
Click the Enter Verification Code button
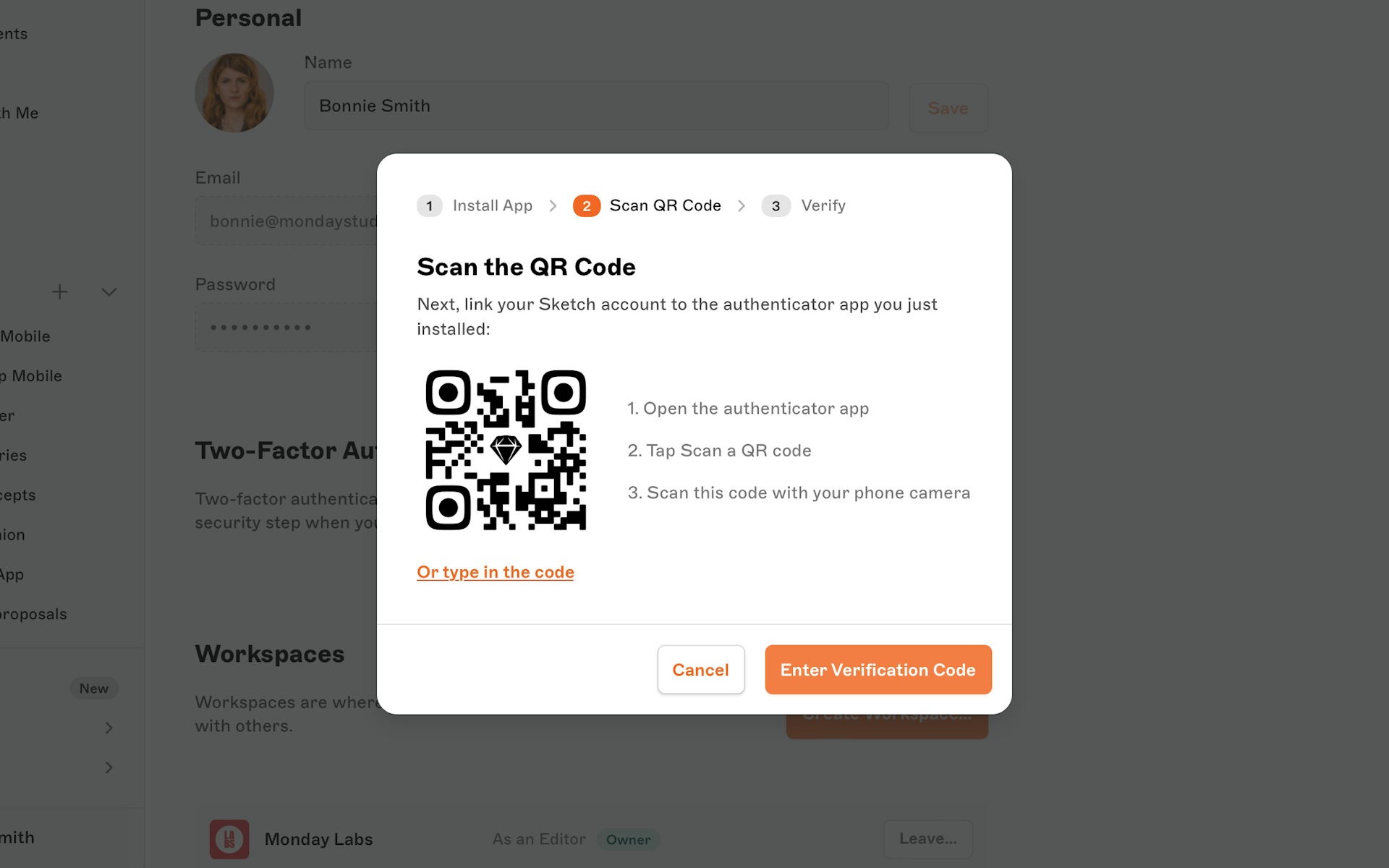tap(878, 669)
